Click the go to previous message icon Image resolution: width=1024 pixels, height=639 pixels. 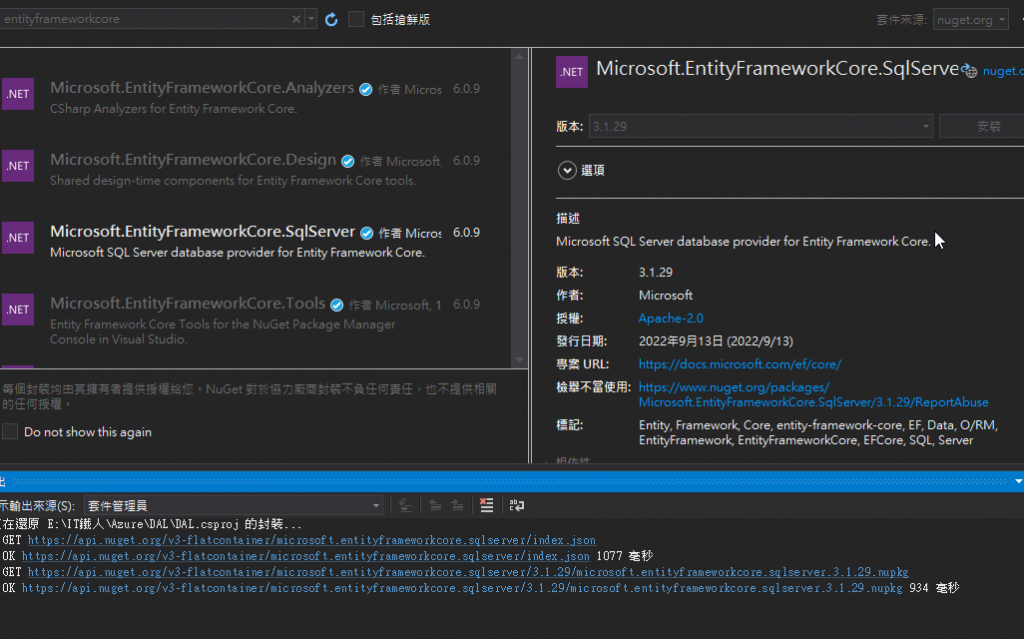(x=435, y=505)
